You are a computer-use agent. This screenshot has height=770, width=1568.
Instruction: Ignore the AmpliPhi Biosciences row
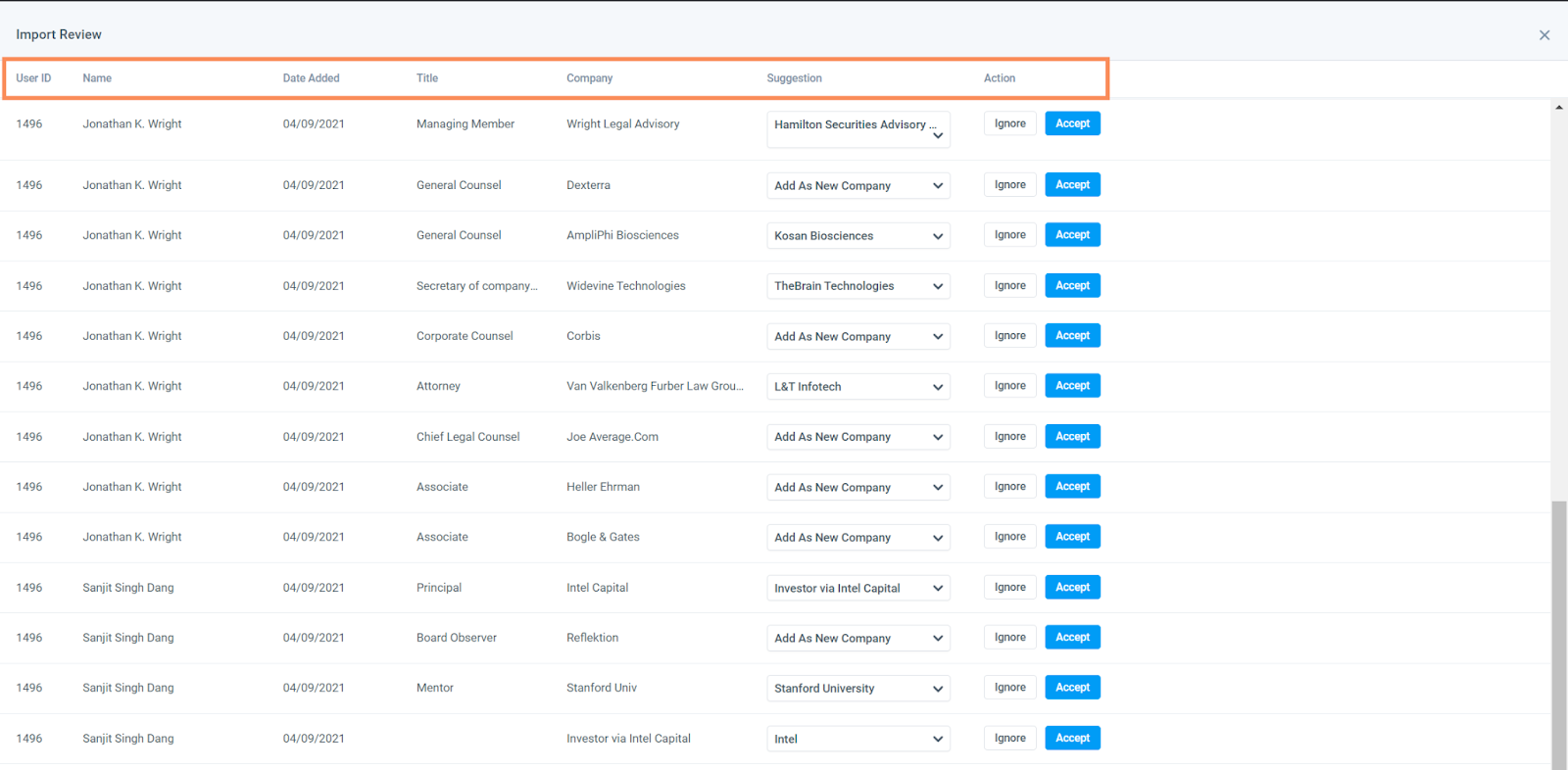coord(1009,234)
